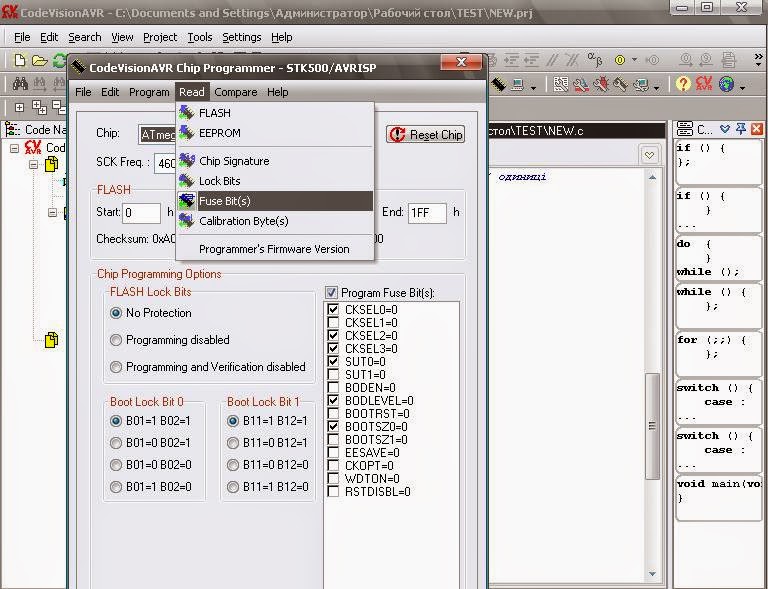Toggle the Program Fuse Bit(s) checkbox
Viewport: 768px width, 589px height.
(331, 293)
